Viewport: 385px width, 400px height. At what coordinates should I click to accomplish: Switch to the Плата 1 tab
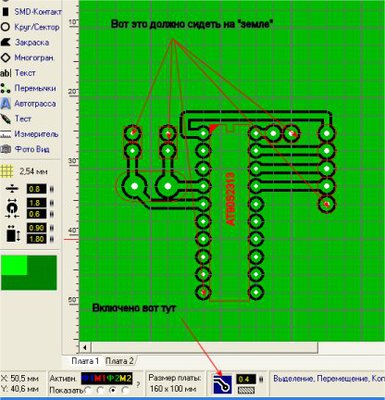click(x=85, y=361)
